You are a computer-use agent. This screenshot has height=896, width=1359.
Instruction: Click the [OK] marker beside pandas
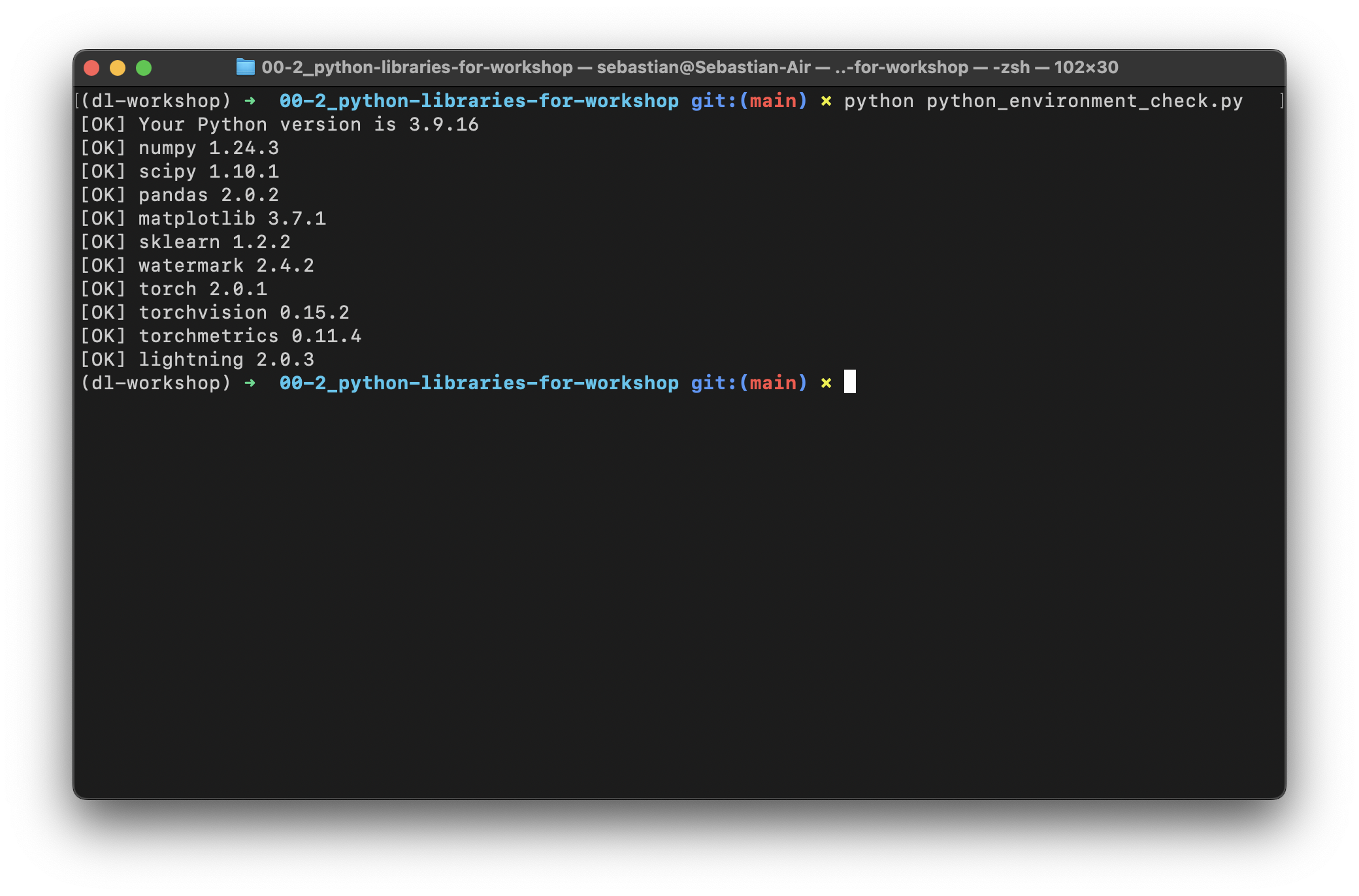tap(103, 195)
